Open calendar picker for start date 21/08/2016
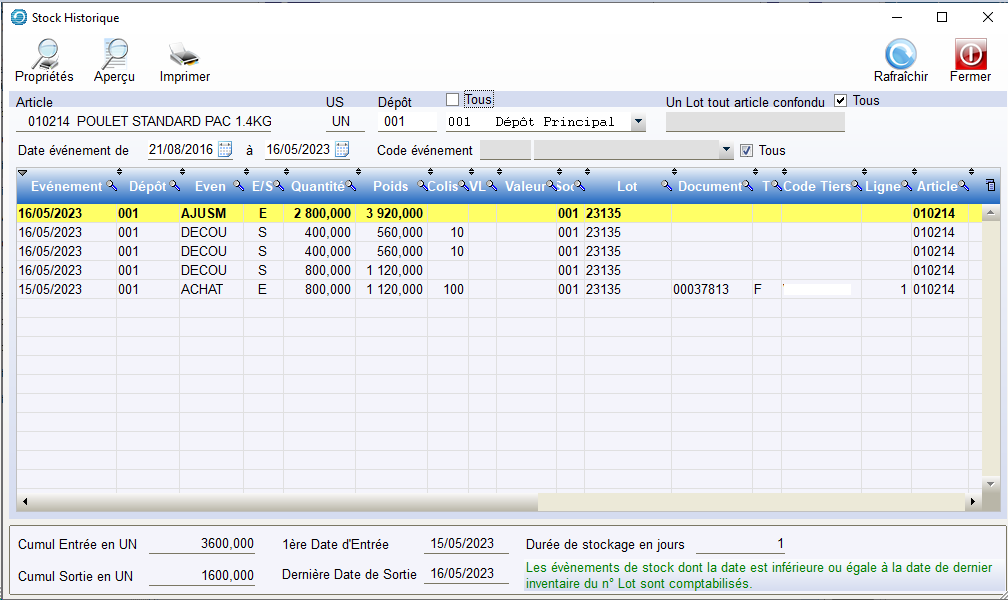This screenshot has height=601, width=1008. [225, 150]
